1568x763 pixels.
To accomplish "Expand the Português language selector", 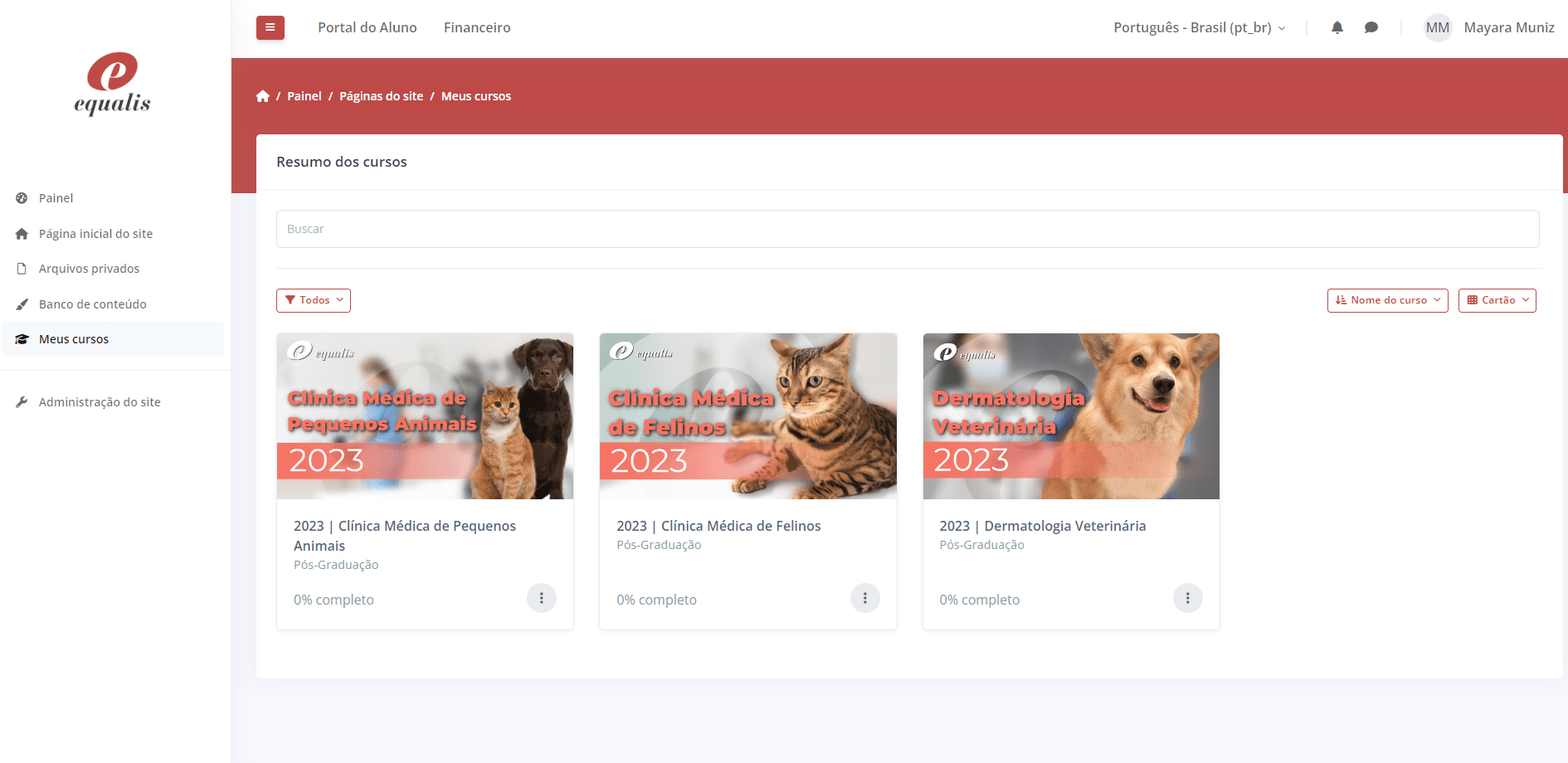I will (1199, 27).
